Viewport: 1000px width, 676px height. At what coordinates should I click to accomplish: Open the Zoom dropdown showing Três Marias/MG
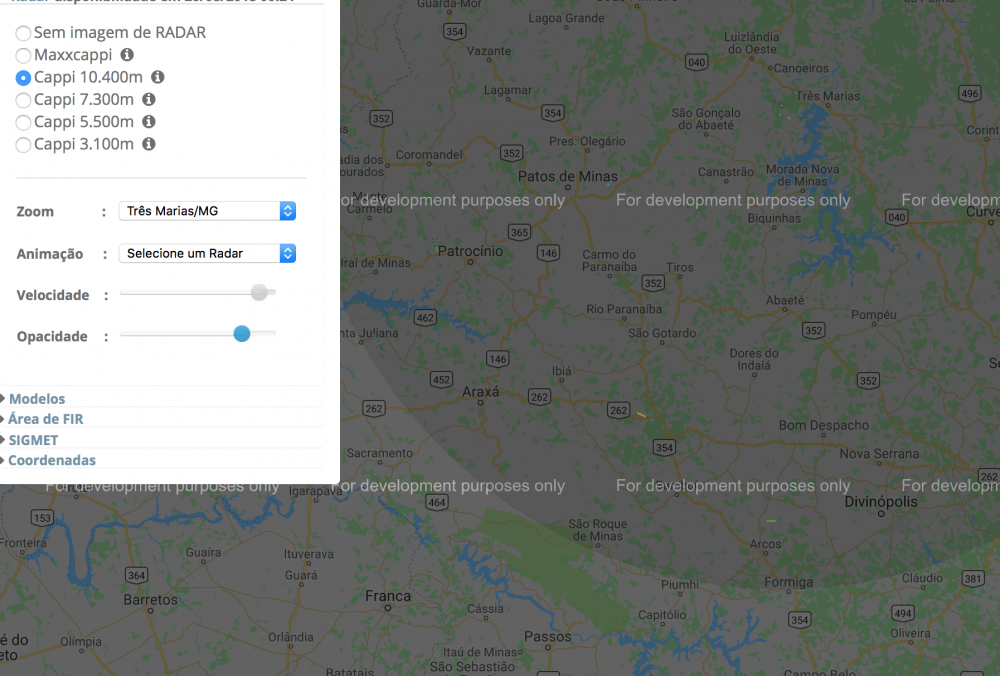207,211
